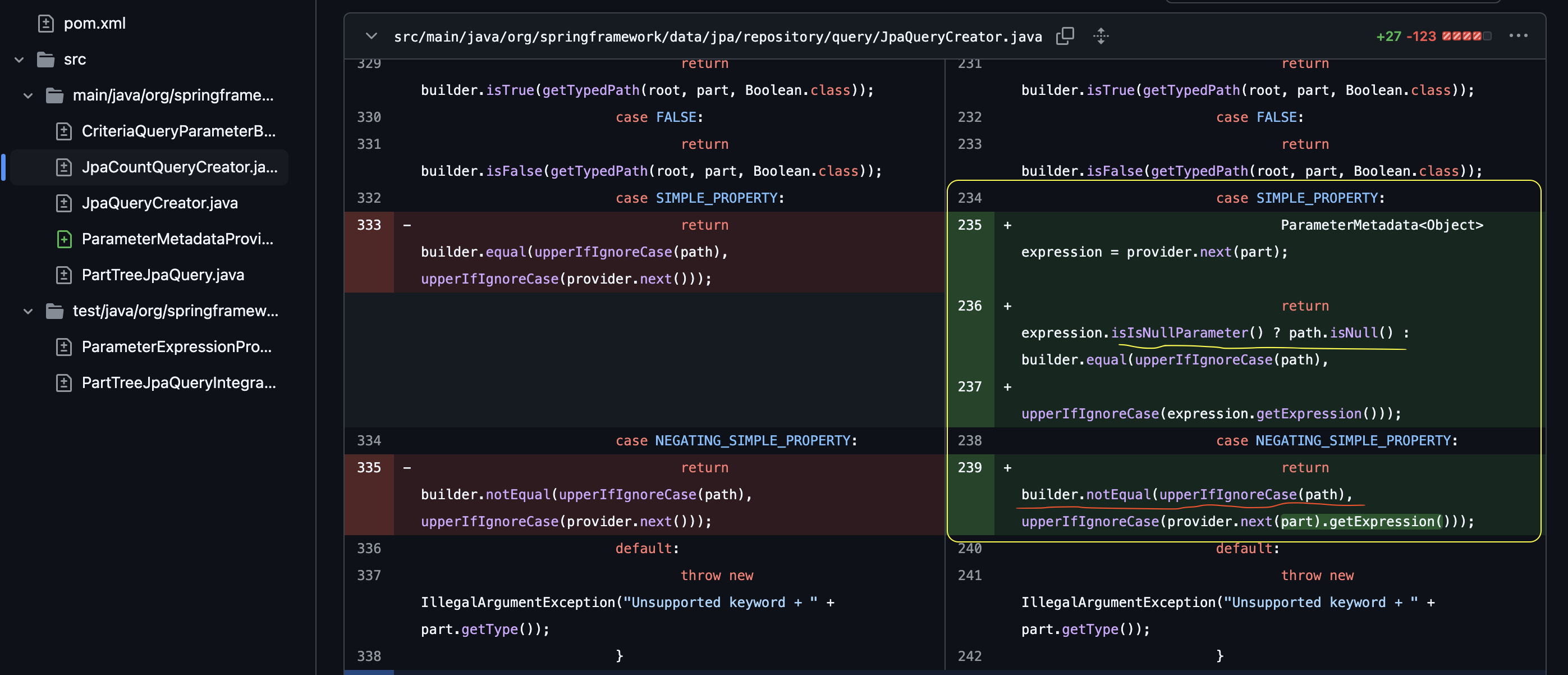Collapse test/java/org/springframew... folder chevron
Image resolution: width=1568 pixels, height=675 pixels.
tap(28, 311)
